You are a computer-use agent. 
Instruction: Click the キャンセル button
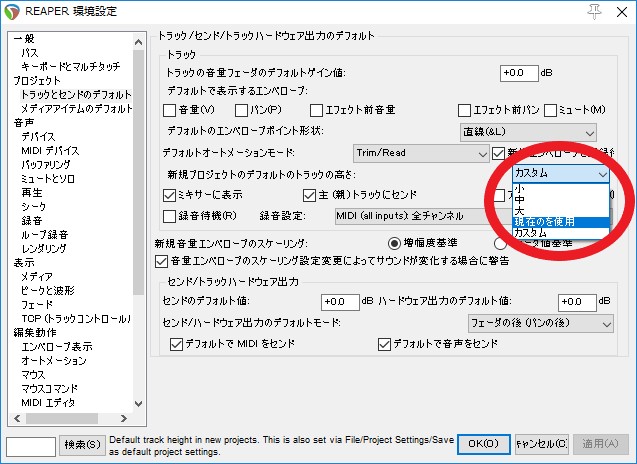(x=542, y=444)
